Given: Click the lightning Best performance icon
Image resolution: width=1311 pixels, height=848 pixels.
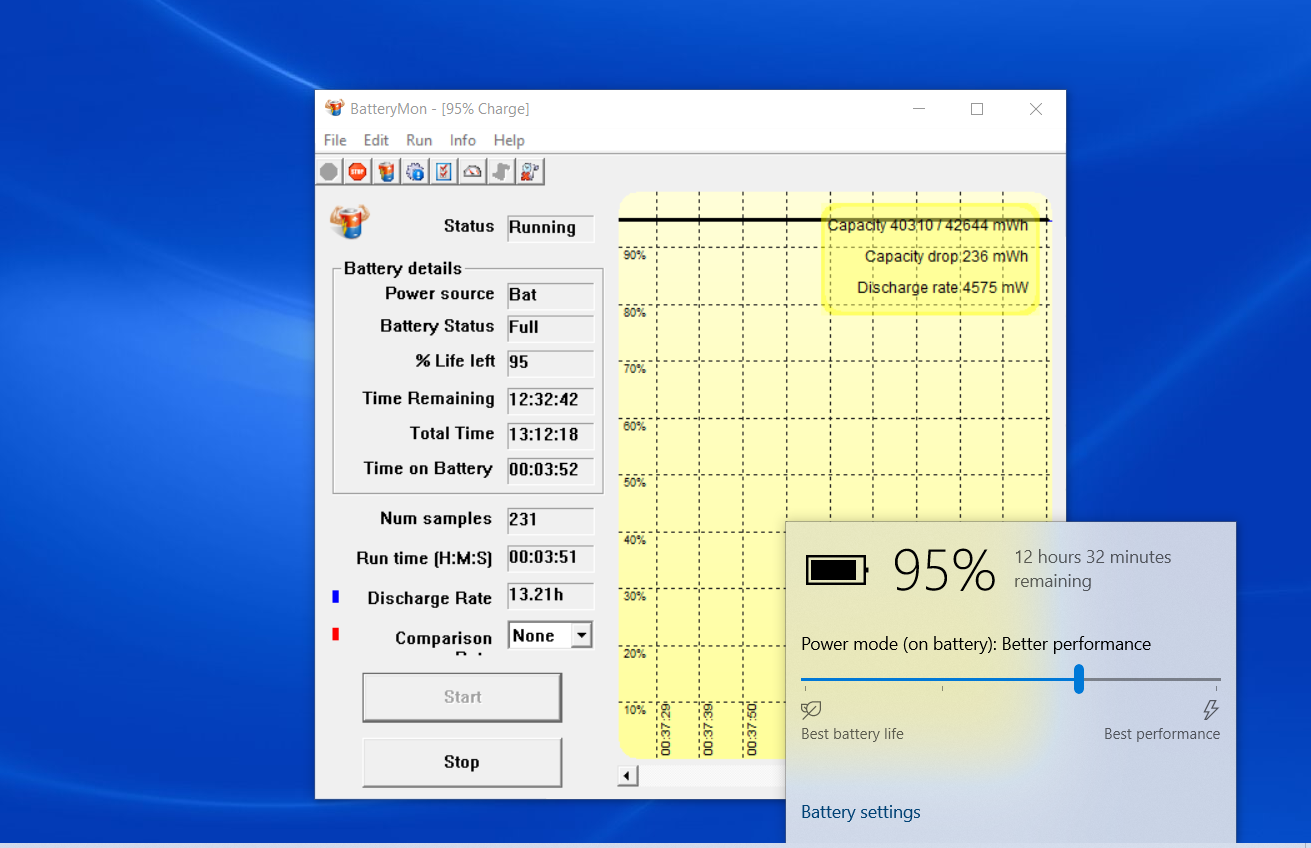Looking at the screenshot, I should click(1211, 710).
